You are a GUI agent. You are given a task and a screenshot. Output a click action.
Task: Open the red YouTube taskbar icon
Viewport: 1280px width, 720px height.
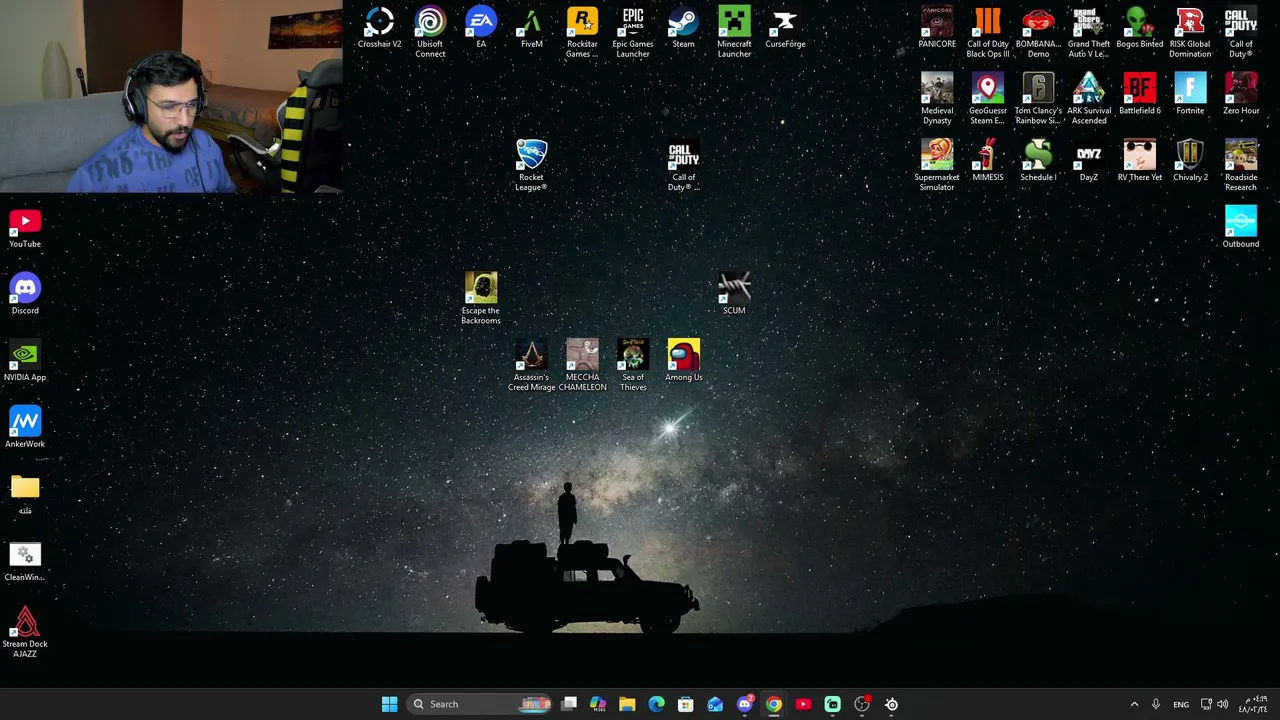click(x=803, y=704)
